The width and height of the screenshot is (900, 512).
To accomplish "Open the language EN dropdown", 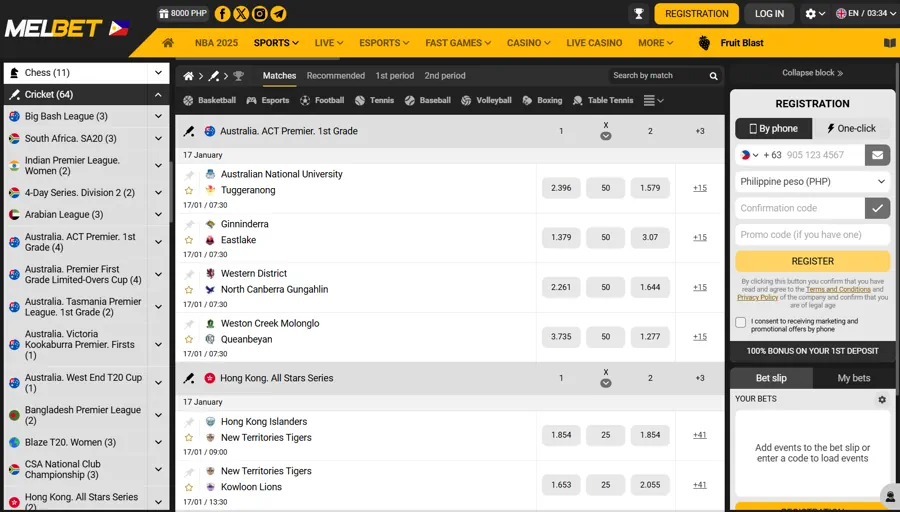I will click(x=864, y=13).
